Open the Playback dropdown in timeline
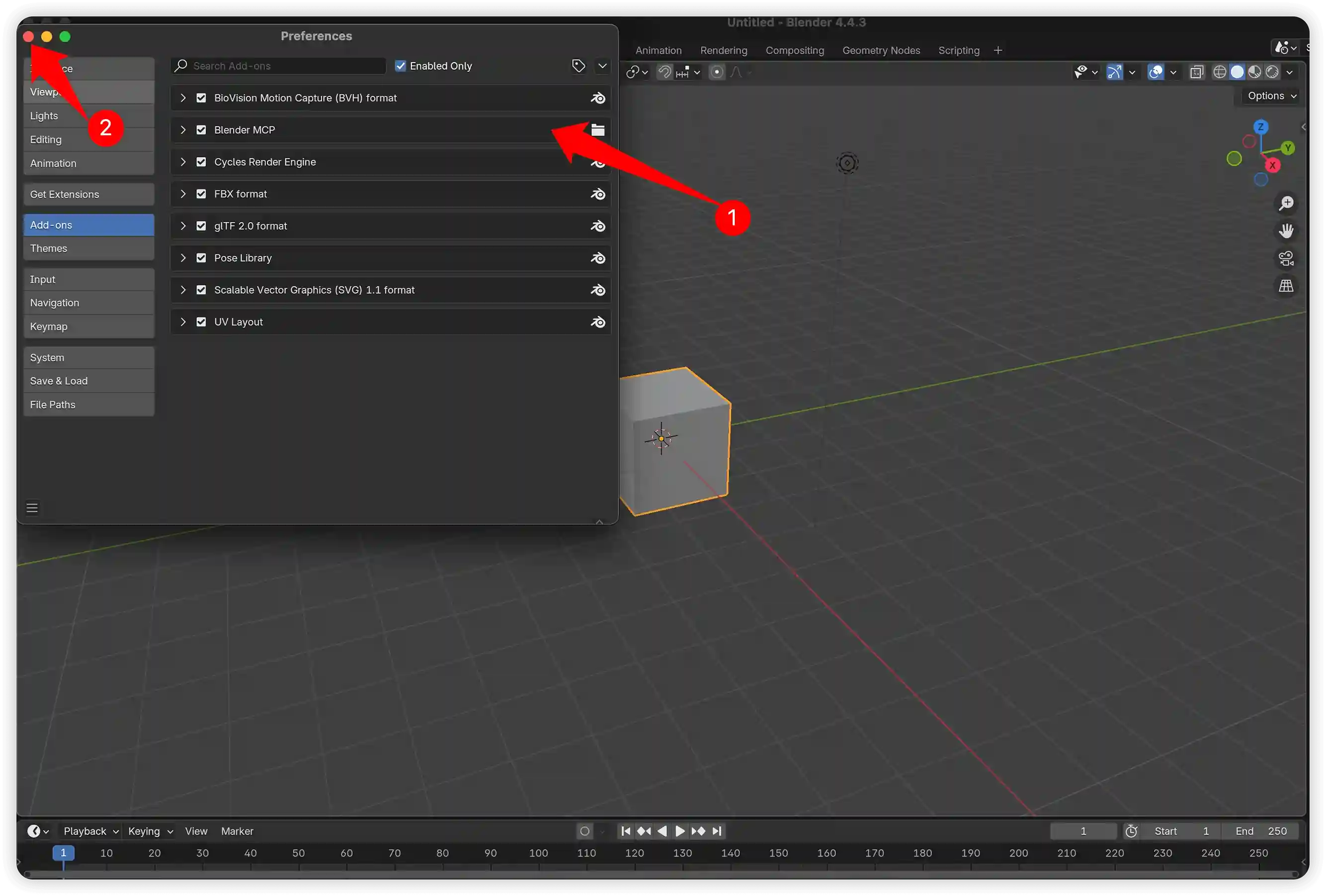The image size is (1326, 896). tap(91, 831)
